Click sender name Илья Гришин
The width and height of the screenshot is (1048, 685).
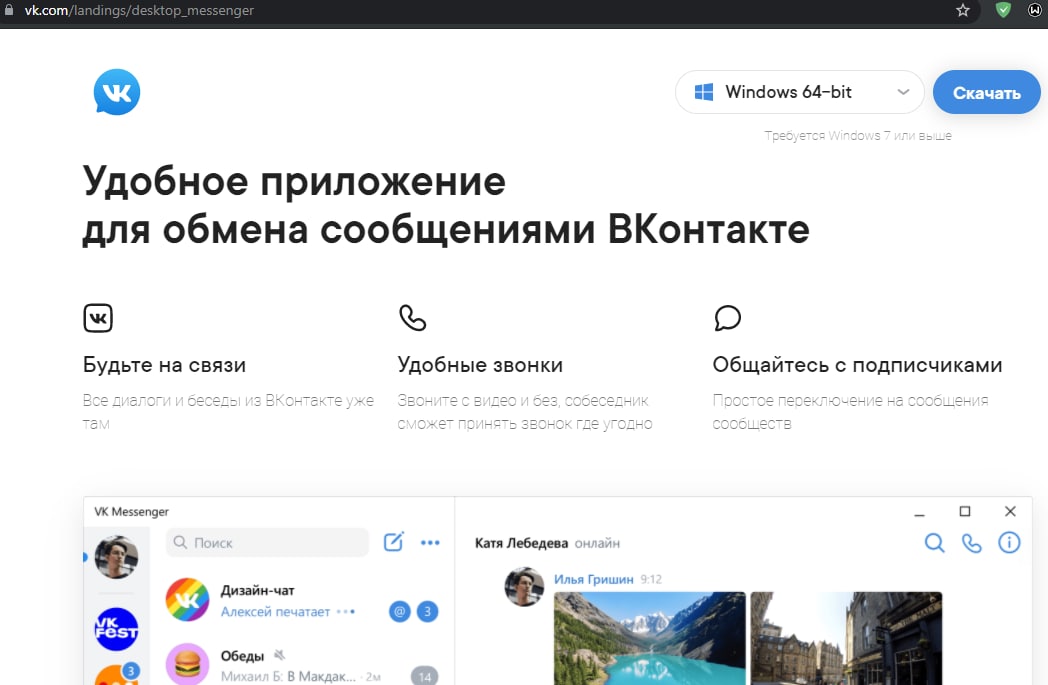(x=594, y=579)
